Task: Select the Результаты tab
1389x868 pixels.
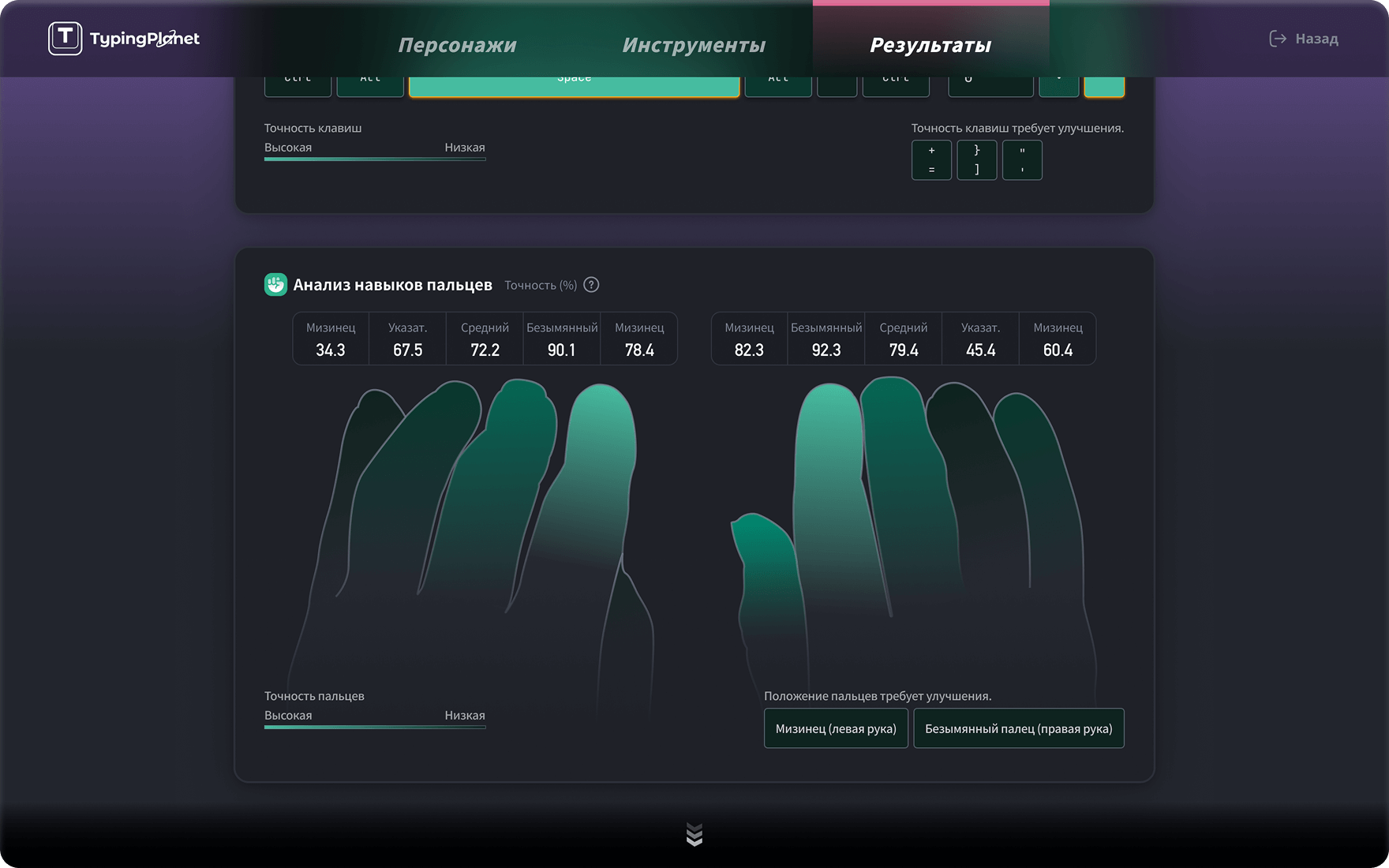Action: 930,46
